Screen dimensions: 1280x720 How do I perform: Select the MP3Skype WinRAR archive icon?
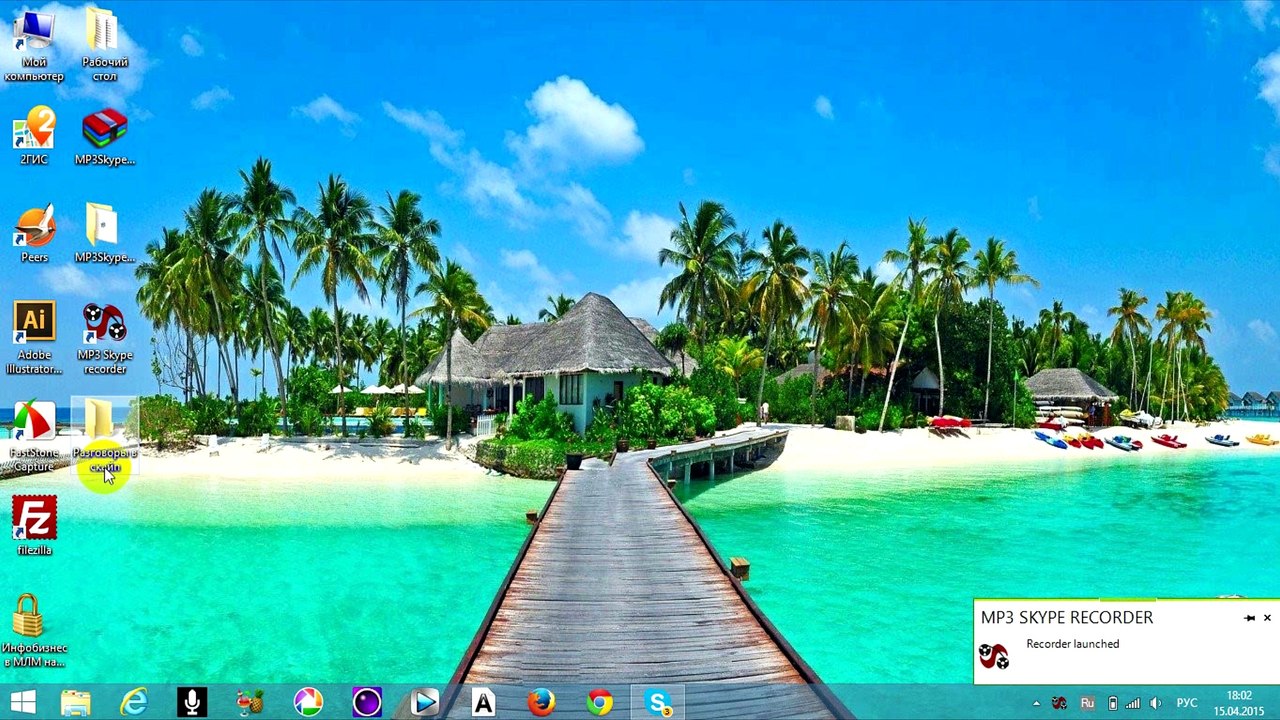(x=104, y=136)
